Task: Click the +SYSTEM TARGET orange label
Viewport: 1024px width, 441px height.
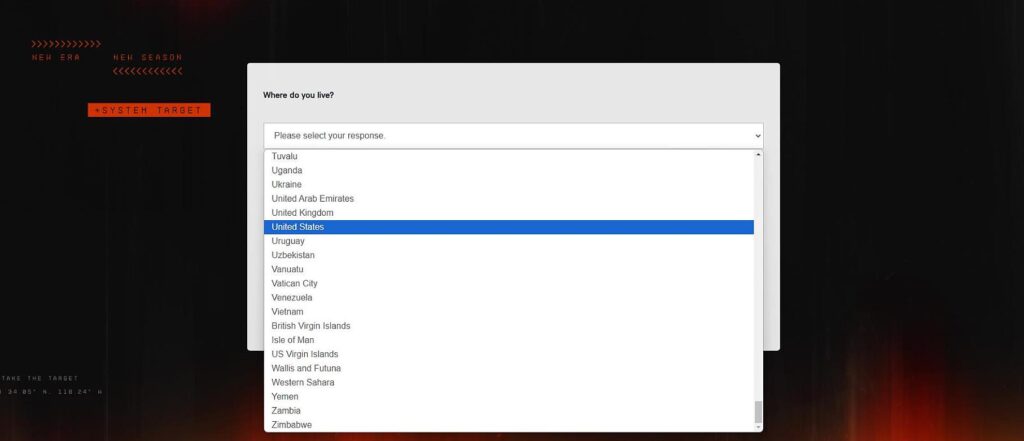Action: (149, 110)
